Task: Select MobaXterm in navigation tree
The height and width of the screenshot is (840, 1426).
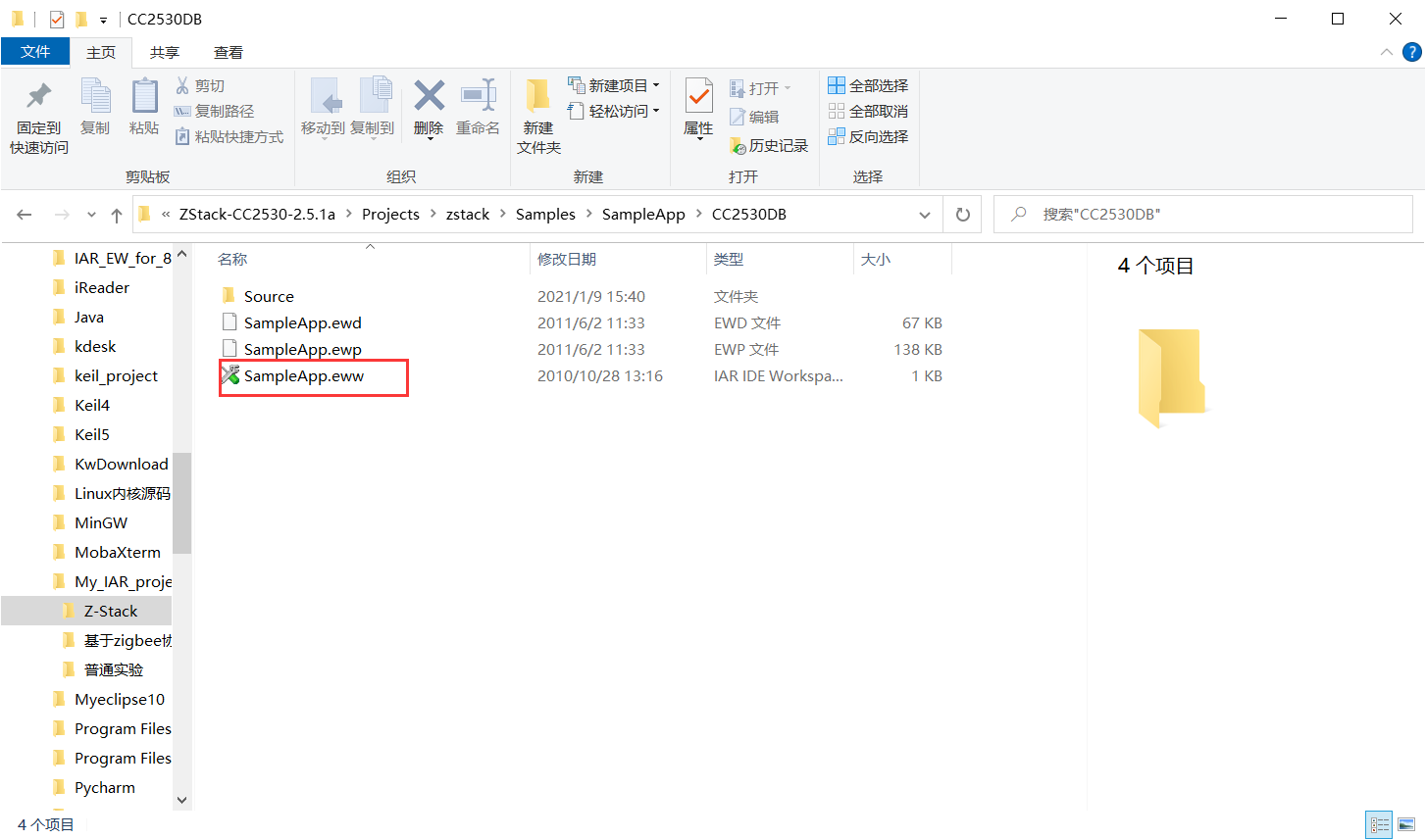Action: (118, 552)
